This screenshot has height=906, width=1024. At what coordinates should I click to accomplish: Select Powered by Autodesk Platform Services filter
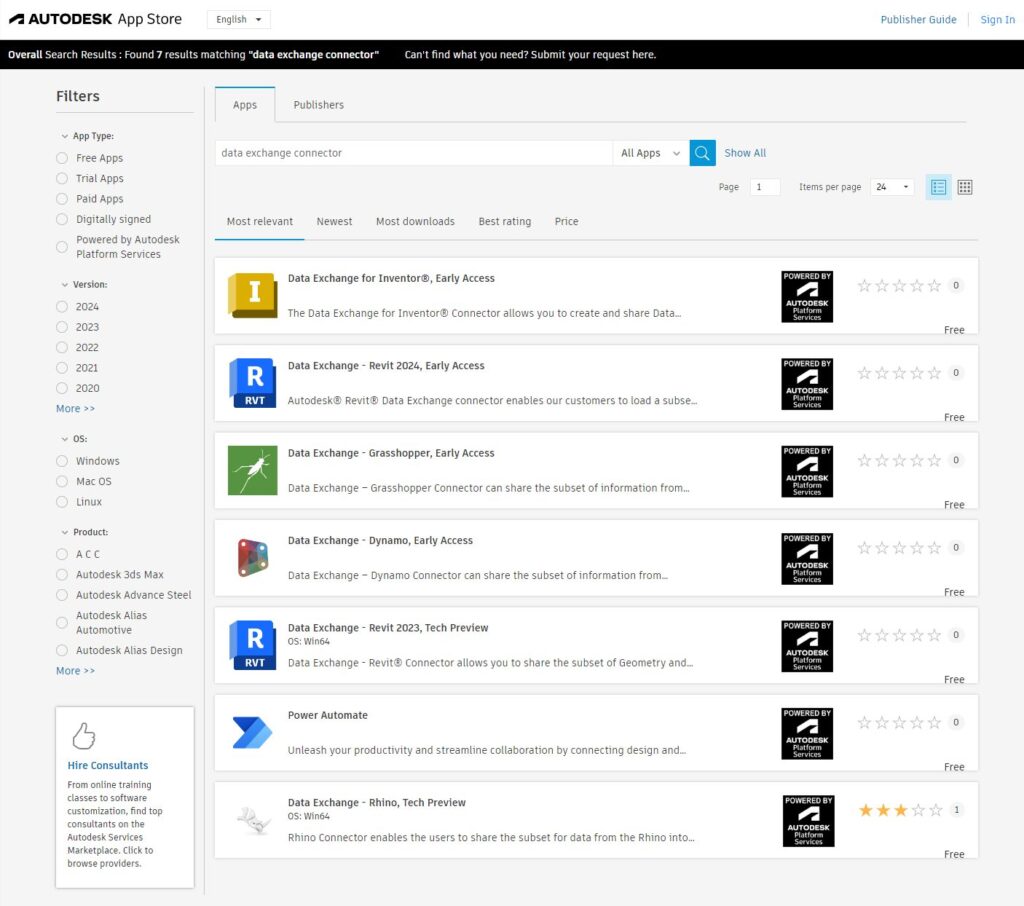coord(62,247)
